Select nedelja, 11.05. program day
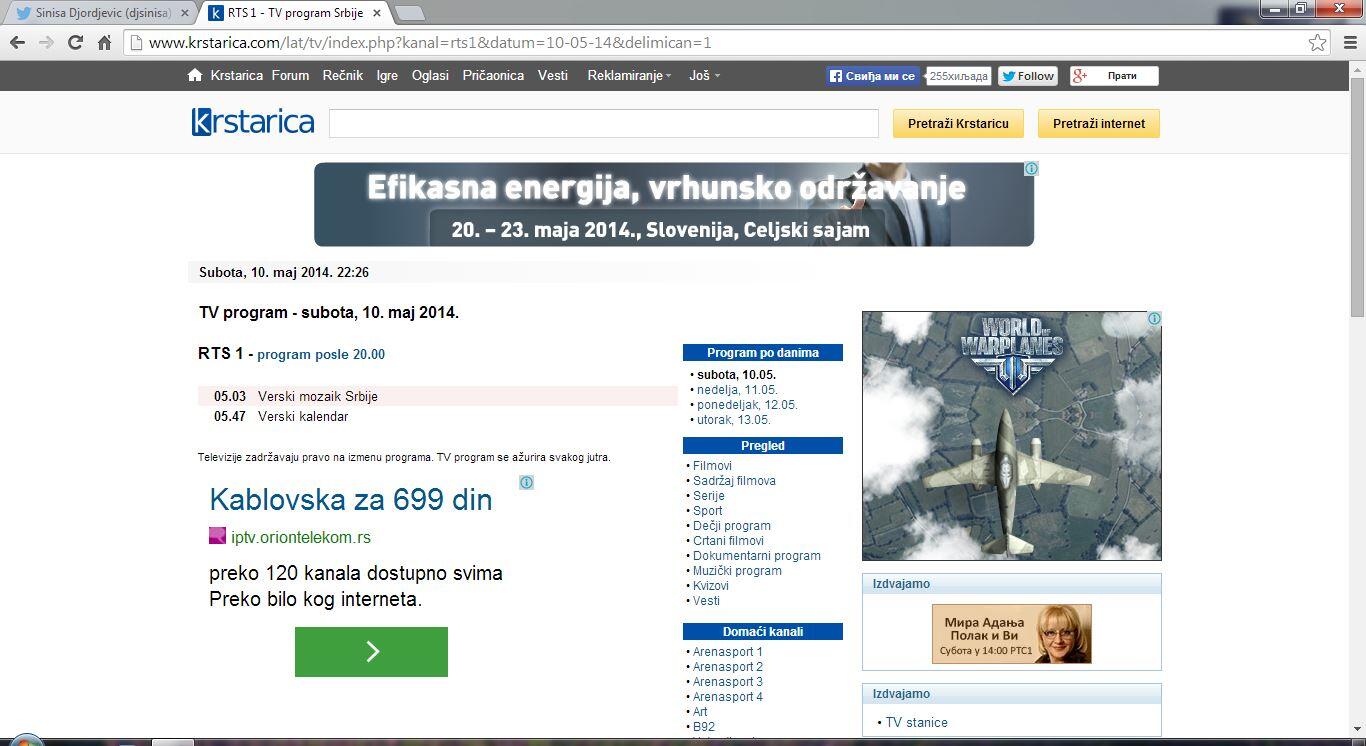The width and height of the screenshot is (1366, 746). [737, 390]
